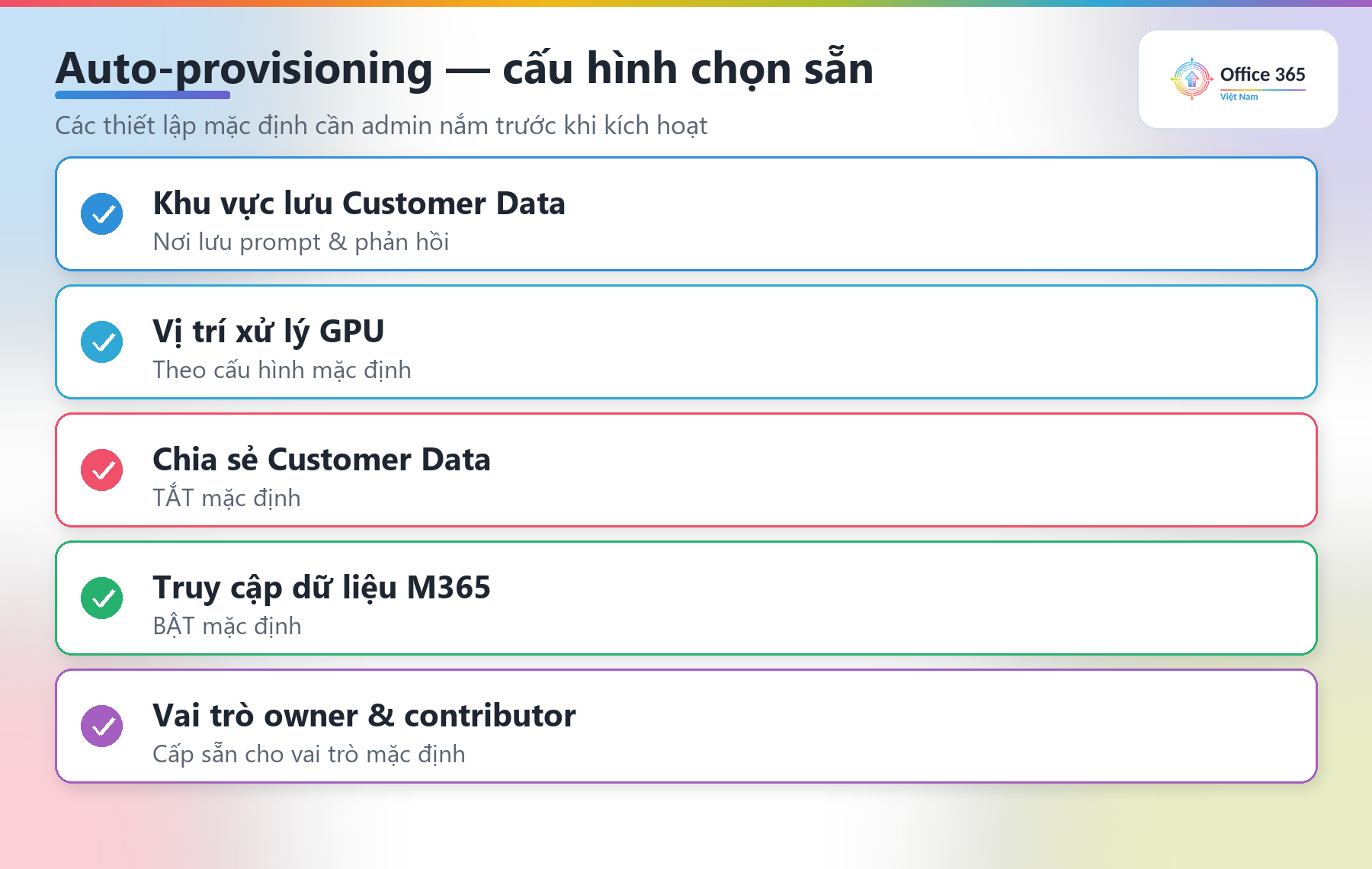The height and width of the screenshot is (869, 1372).
Task: Select the text 'Nơi lưu prompt & phản hồi'
Action: tap(301, 242)
